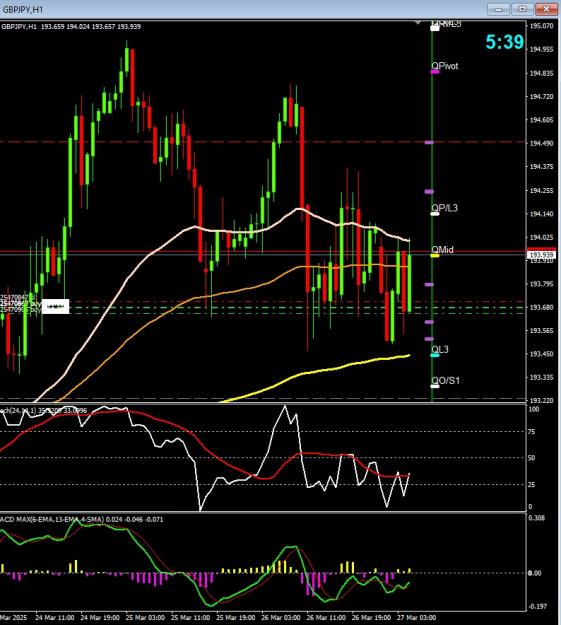Select the yellow QMid level marker

click(x=435, y=255)
